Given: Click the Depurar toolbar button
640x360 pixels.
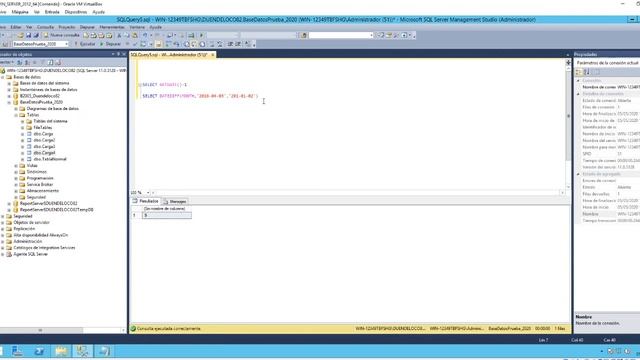Looking at the screenshot, I should tap(110, 44).
